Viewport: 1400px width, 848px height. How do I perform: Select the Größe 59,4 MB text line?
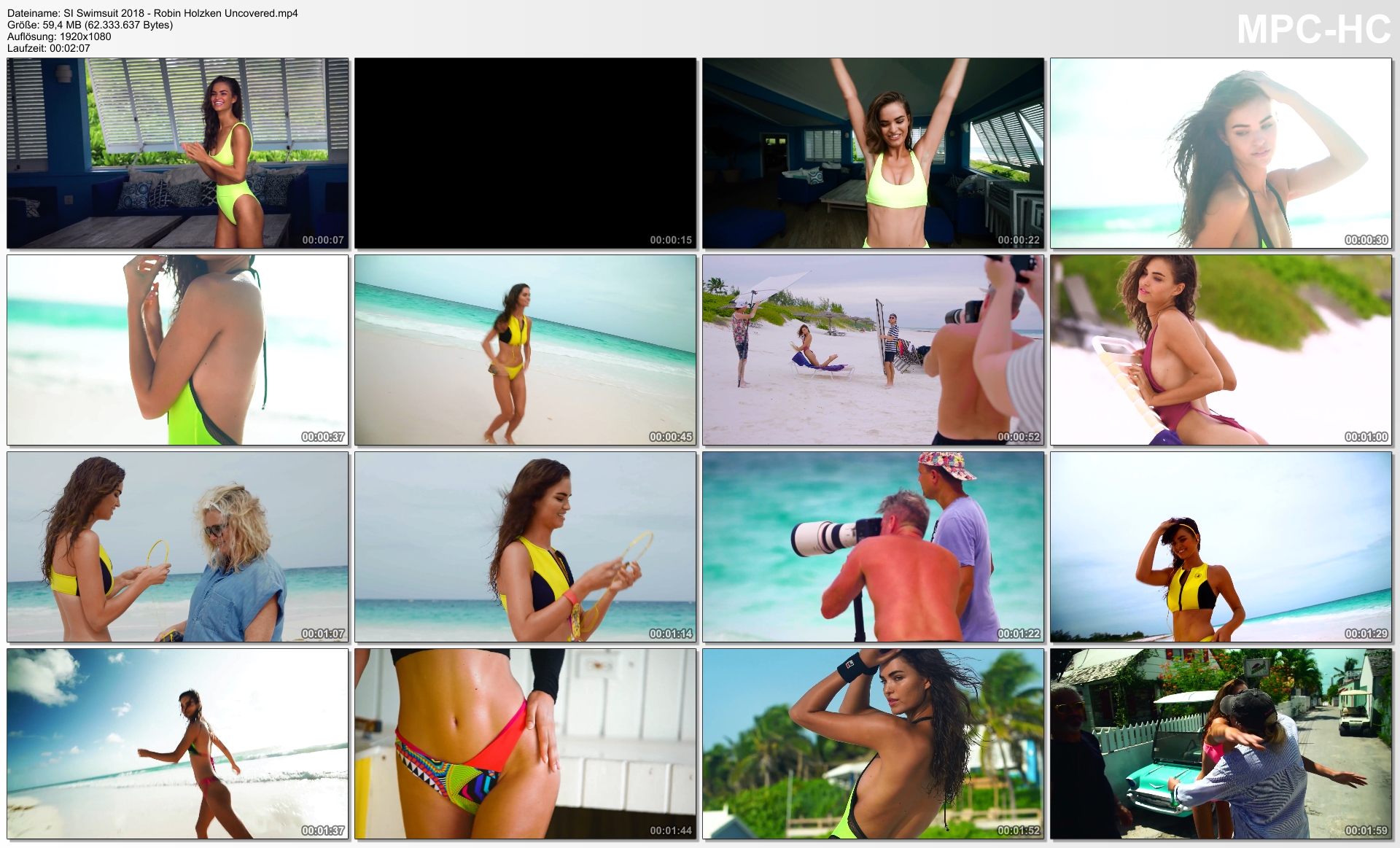[x=90, y=25]
